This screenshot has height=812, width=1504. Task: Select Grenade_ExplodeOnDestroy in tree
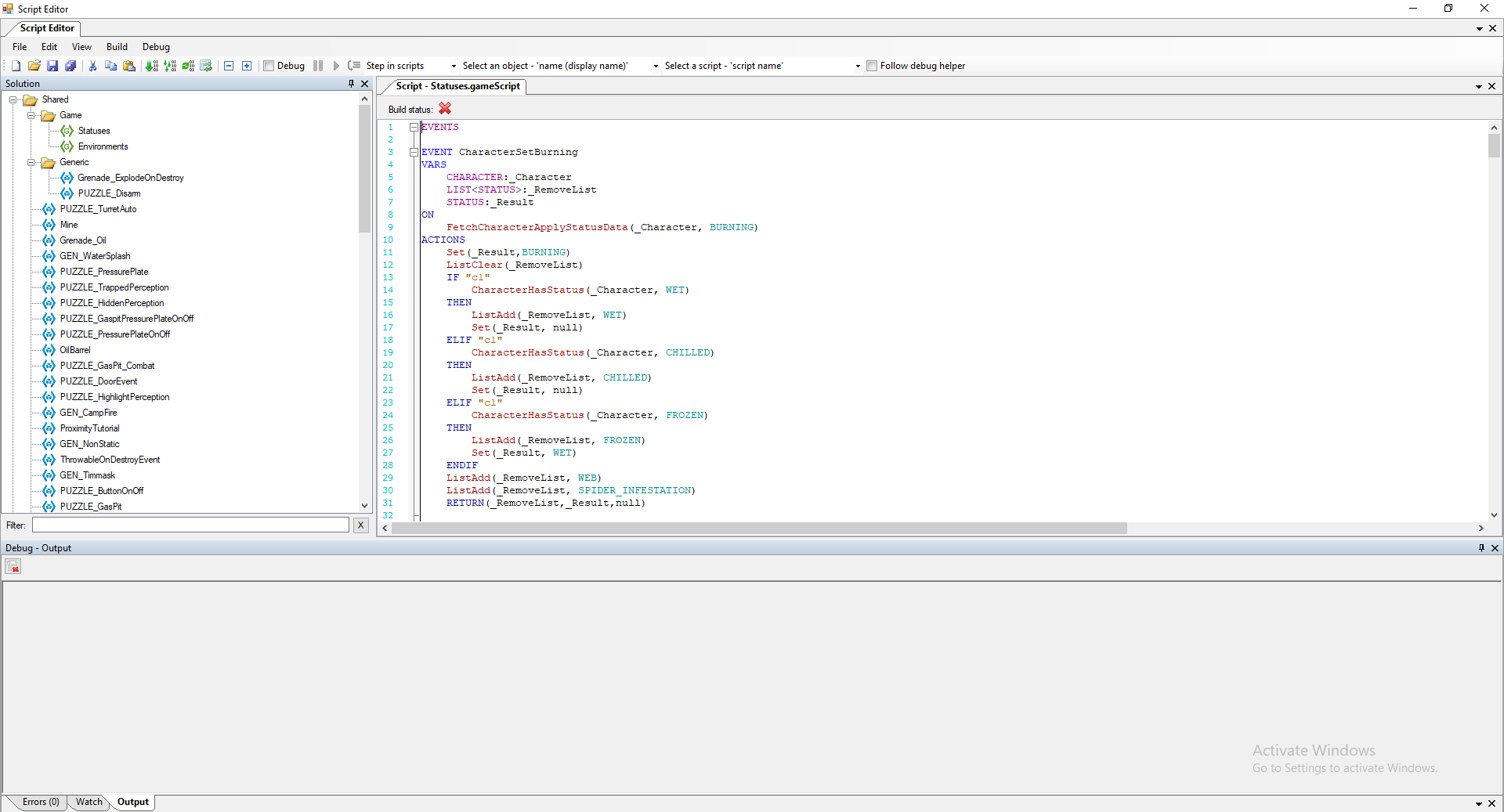[x=131, y=178]
